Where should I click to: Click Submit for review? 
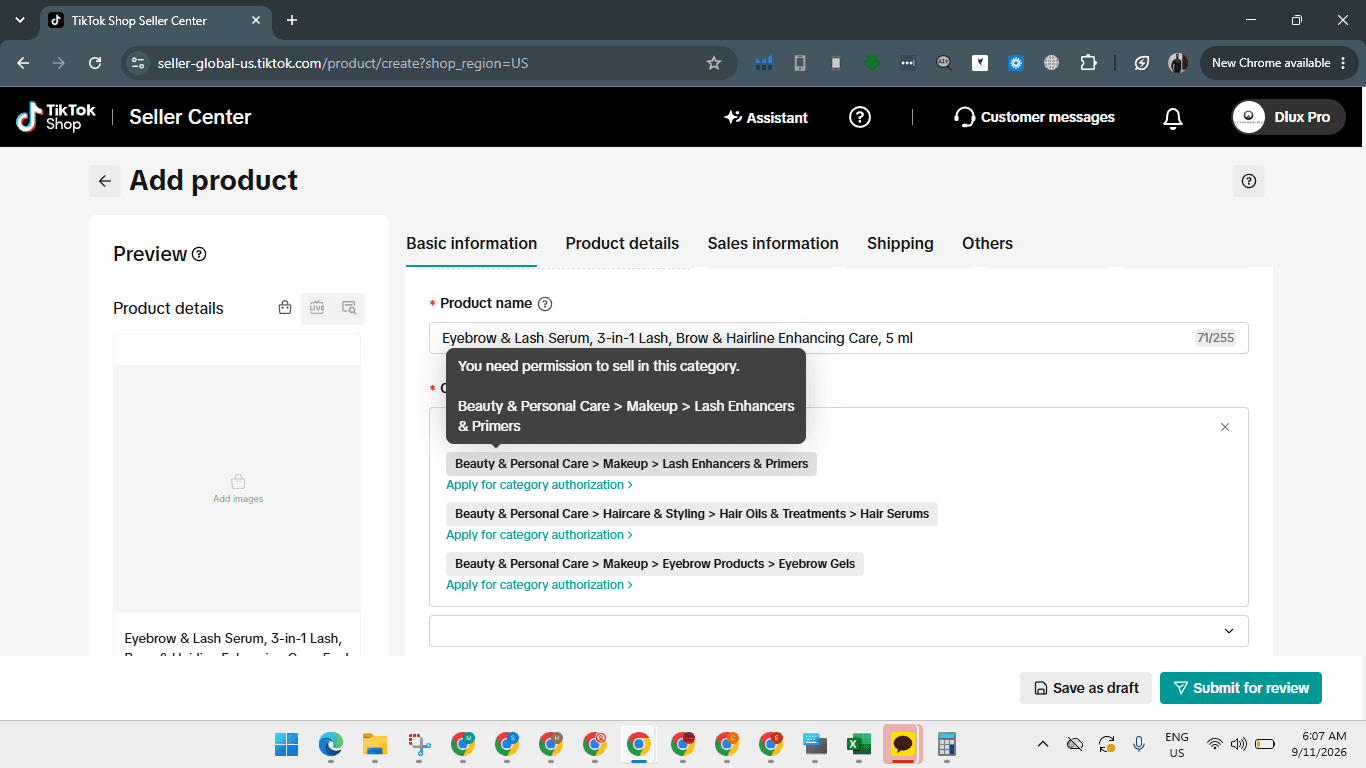pyautogui.click(x=1241, y=688)
